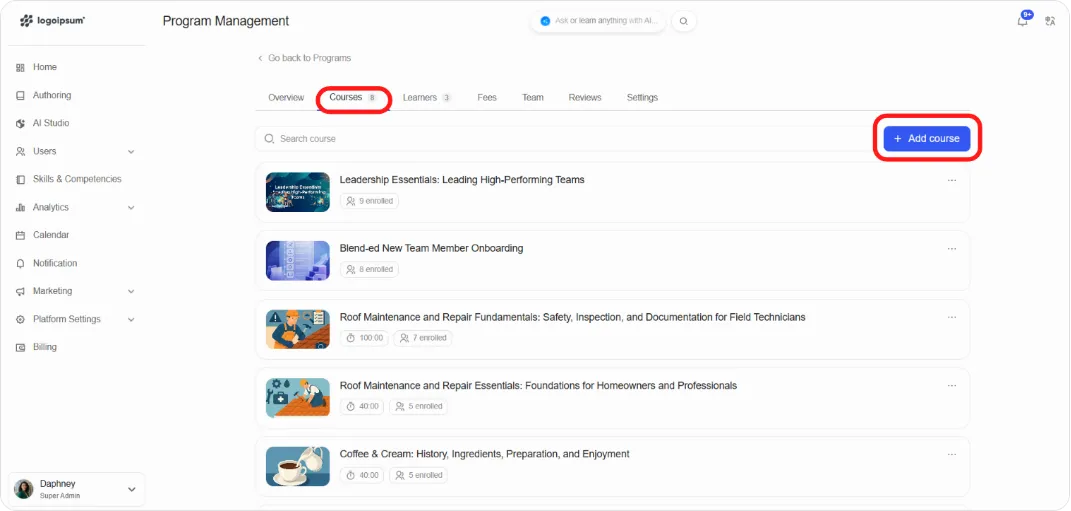Open Billing from the sidebar
This screenshot has height=511, width=1071.
click(45, 347)
